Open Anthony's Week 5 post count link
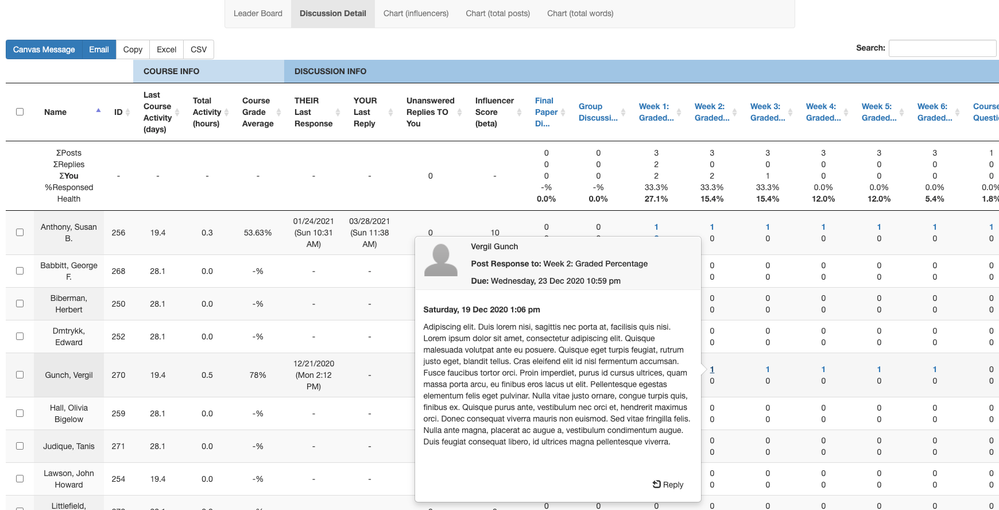The width and height of the screenshot is (999, 510). click(x=879, y=227)
